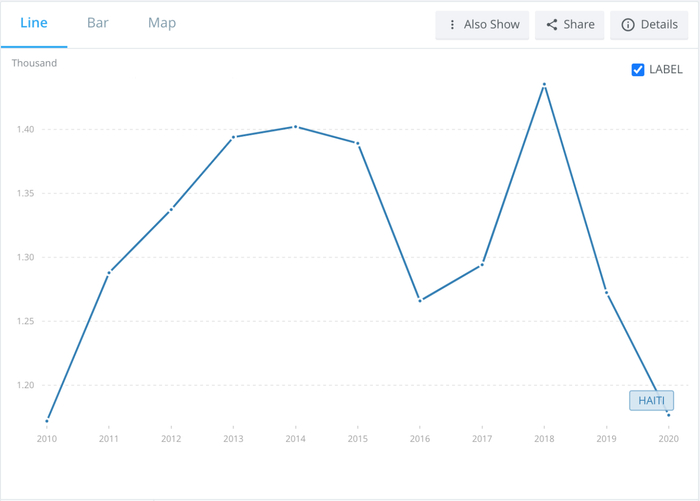Click the 1.40 y-axis label
Viewport: 700px width, 501px height.
click(x=25, y=129)
